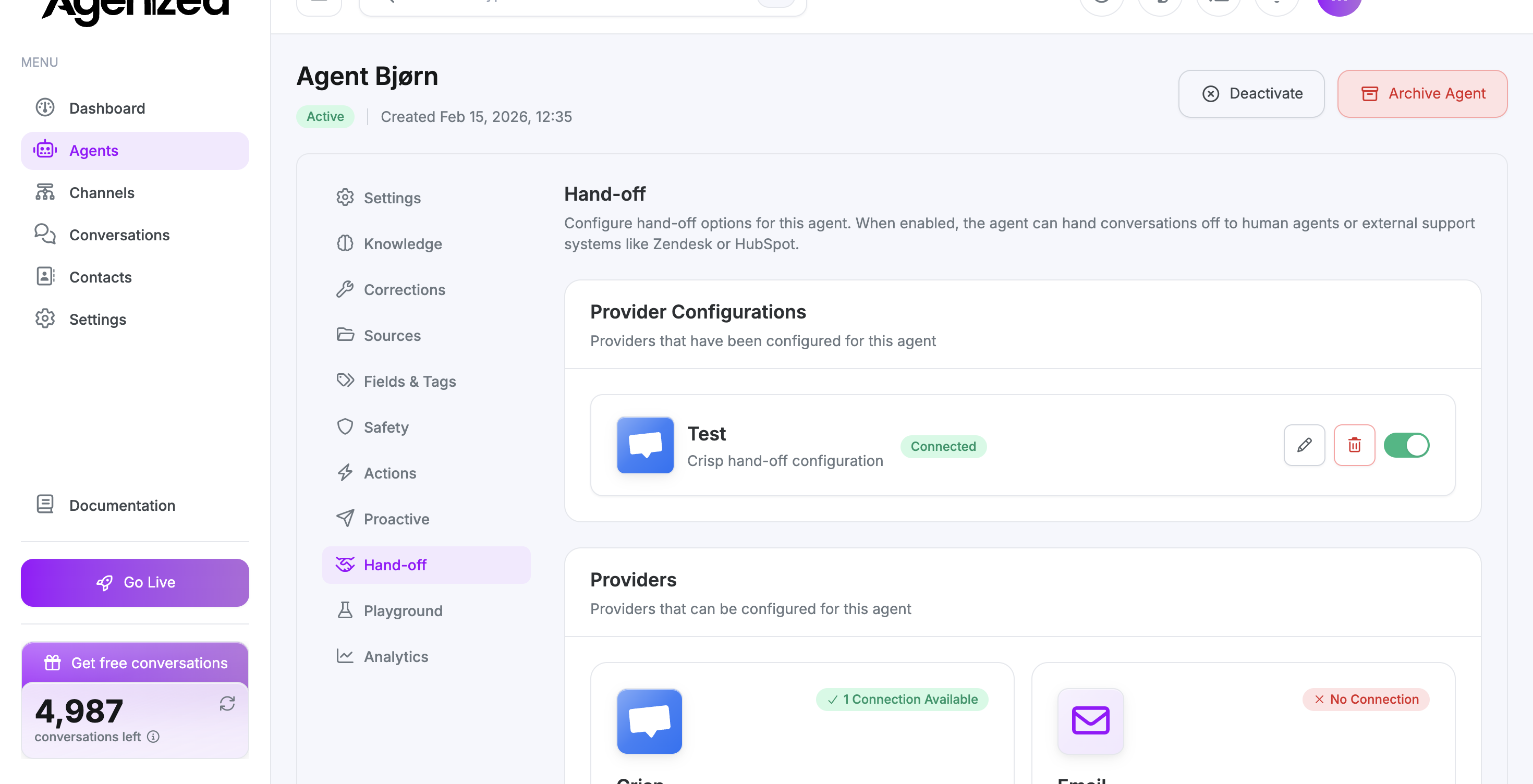Click the Go Live button

click(x=135, y=582)
